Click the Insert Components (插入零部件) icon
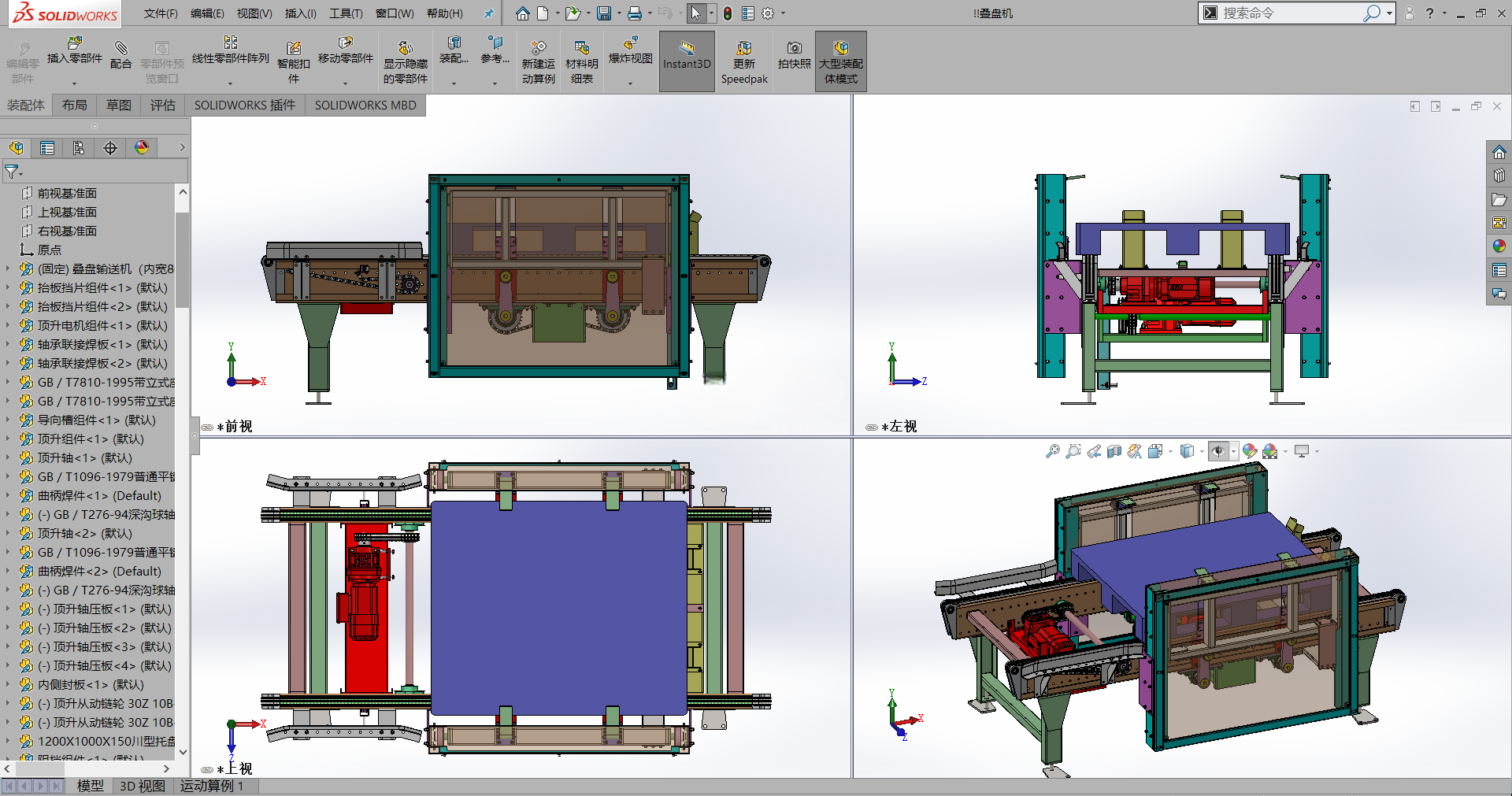 coord(75,51)
